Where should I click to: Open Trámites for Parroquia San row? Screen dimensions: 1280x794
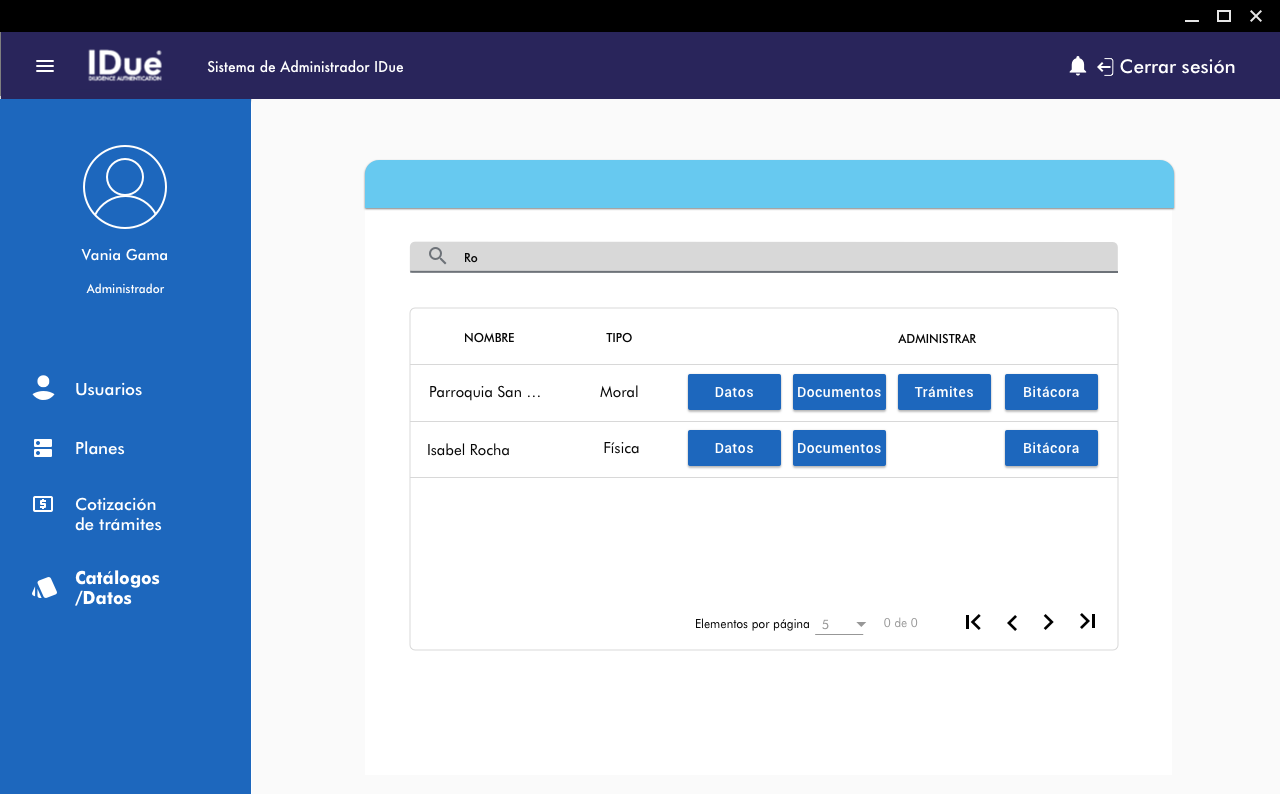[944, 392]
